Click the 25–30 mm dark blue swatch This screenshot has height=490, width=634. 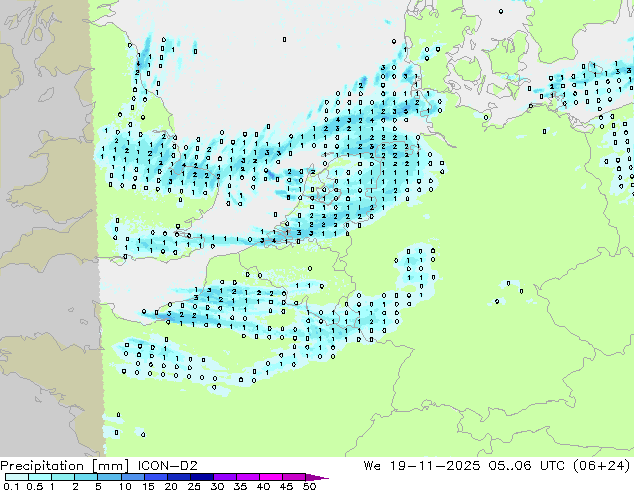(x=202, y=477)
